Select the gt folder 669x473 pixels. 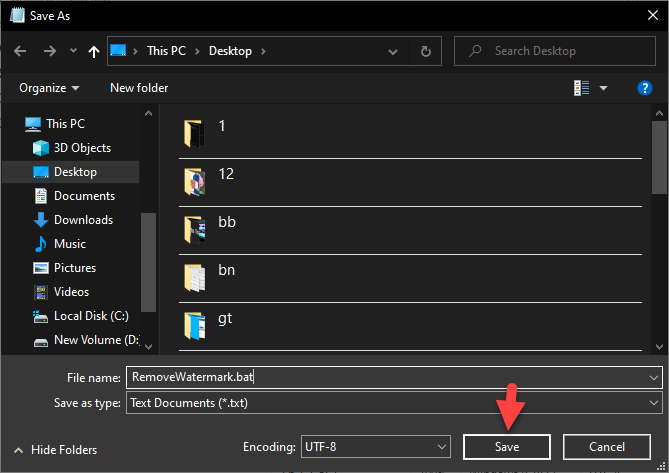(225, 318)
